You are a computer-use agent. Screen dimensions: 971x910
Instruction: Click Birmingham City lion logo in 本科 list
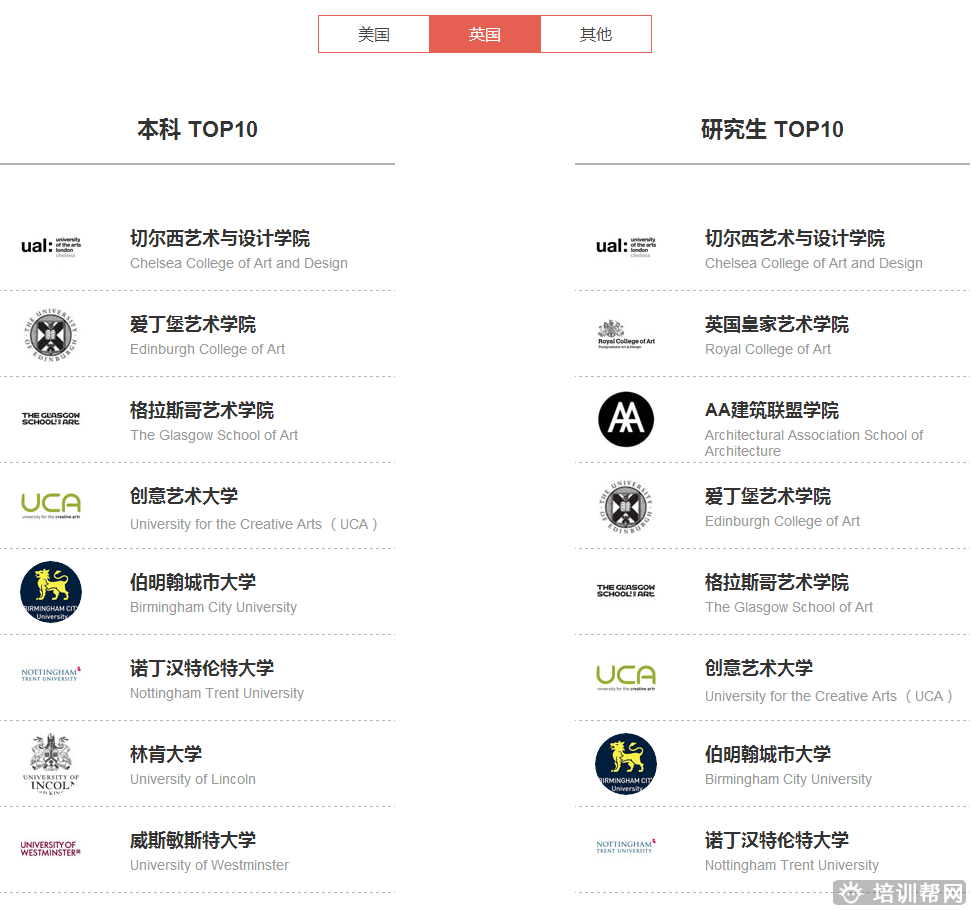[51, 592]
